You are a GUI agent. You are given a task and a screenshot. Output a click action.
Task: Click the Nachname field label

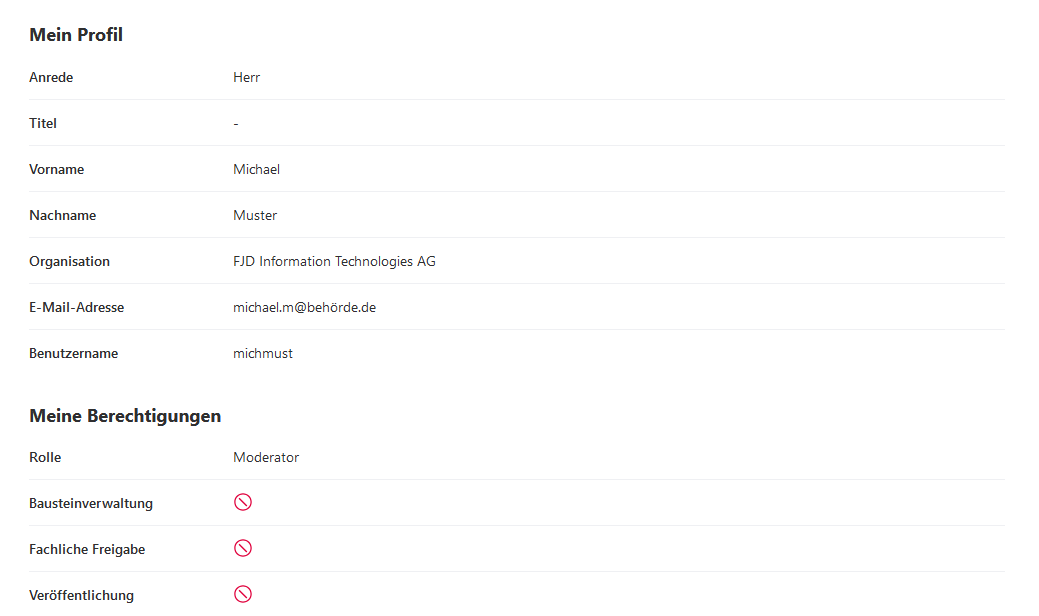[x=63, y=216]
